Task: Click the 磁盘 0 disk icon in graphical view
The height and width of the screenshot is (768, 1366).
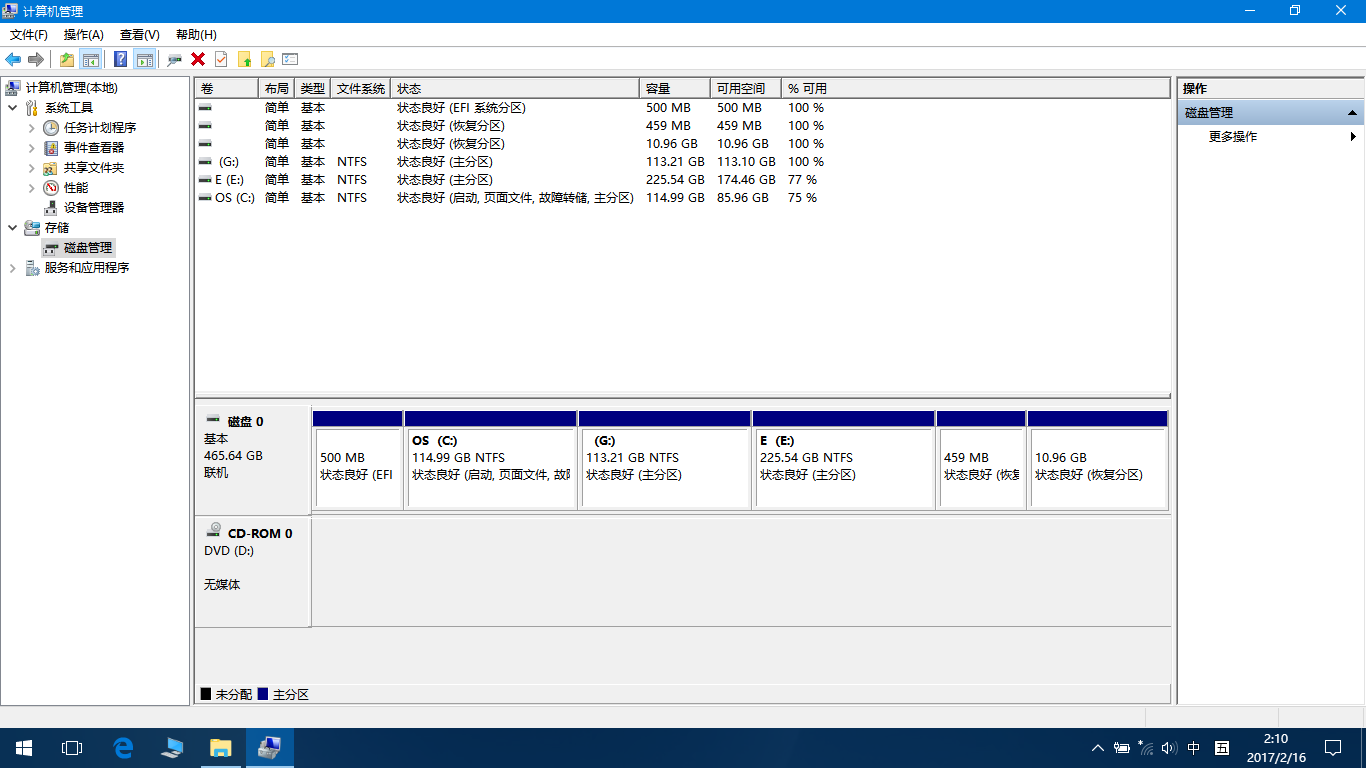Action: 213,420
